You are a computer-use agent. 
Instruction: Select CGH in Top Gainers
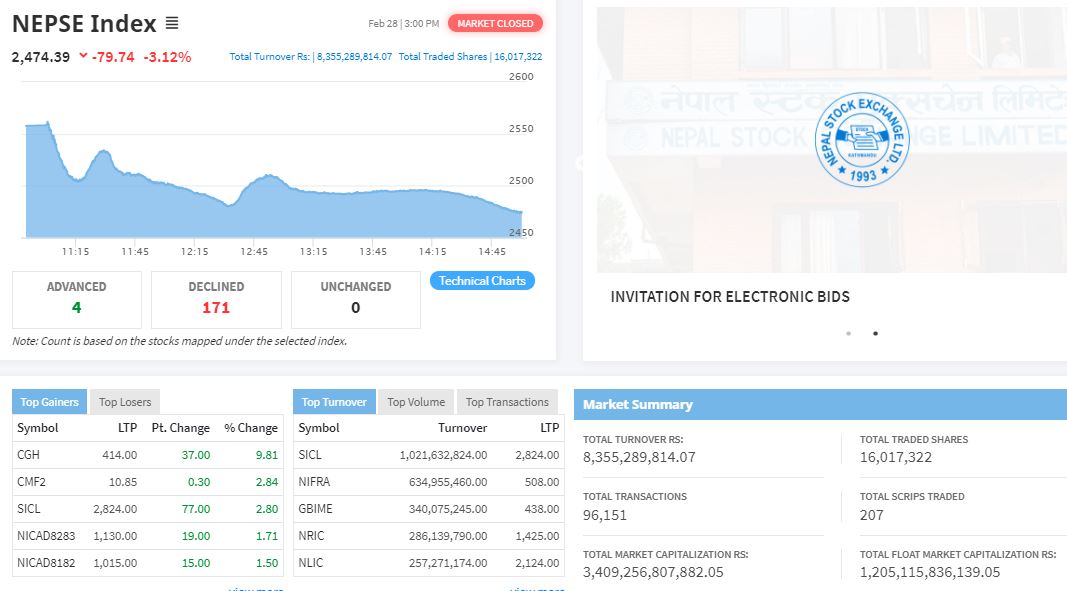(29, 455)
